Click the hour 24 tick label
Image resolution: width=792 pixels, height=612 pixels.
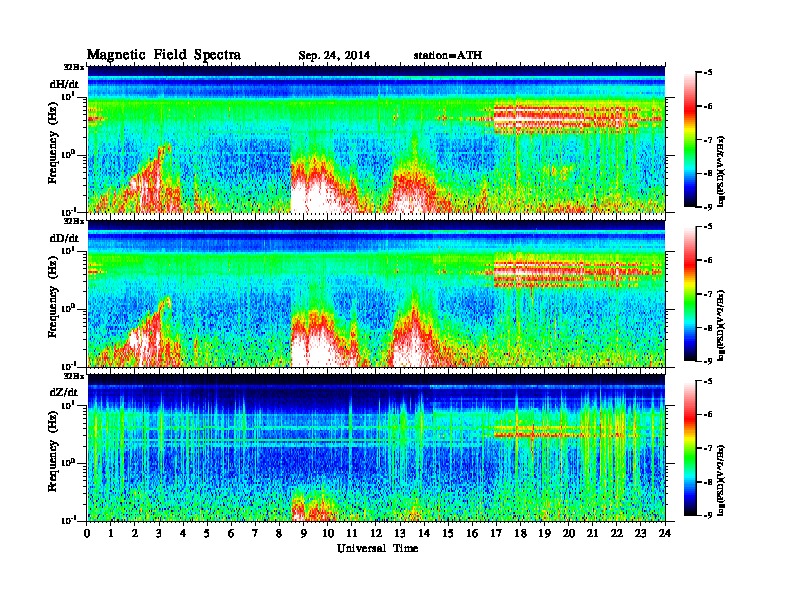(665, 533)
